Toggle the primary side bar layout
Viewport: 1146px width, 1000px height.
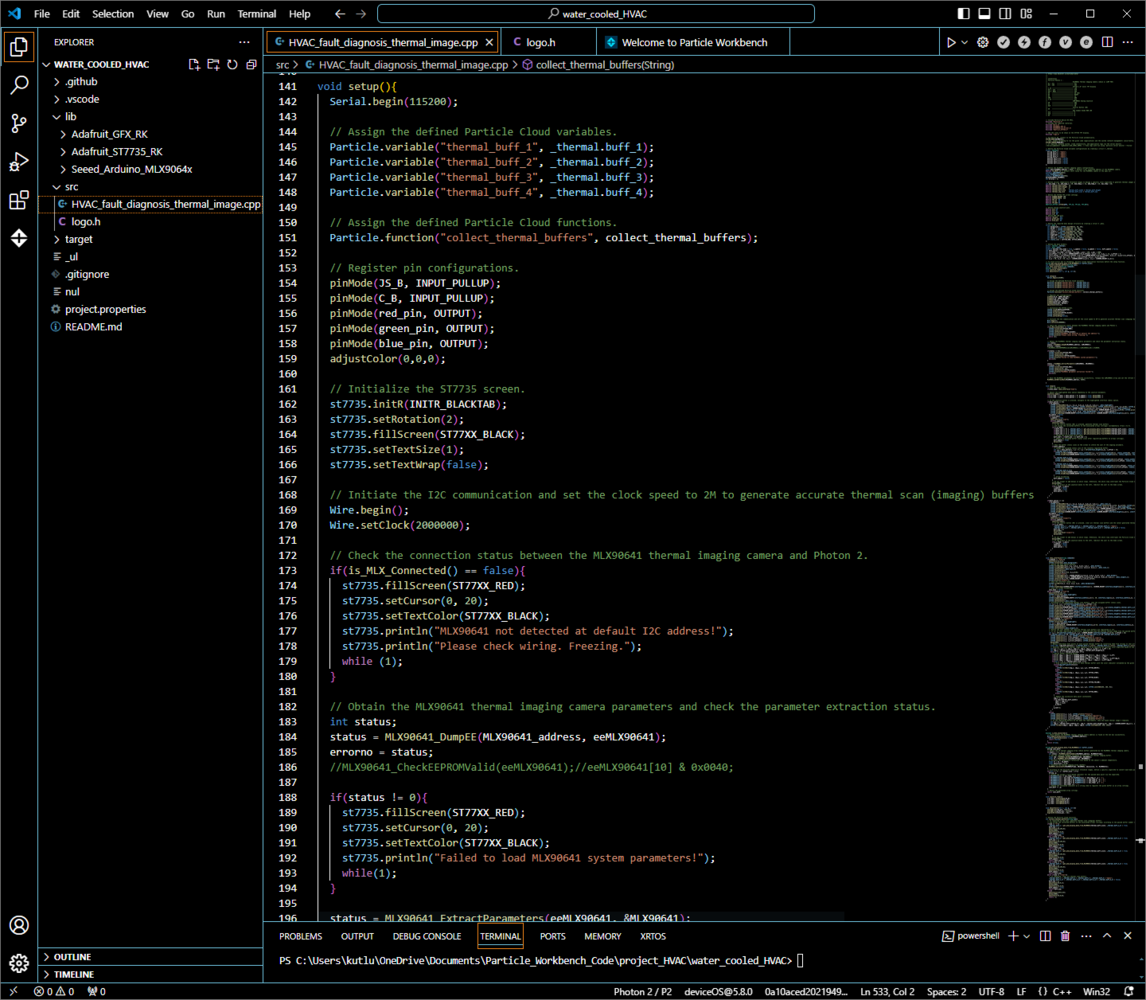963,14
